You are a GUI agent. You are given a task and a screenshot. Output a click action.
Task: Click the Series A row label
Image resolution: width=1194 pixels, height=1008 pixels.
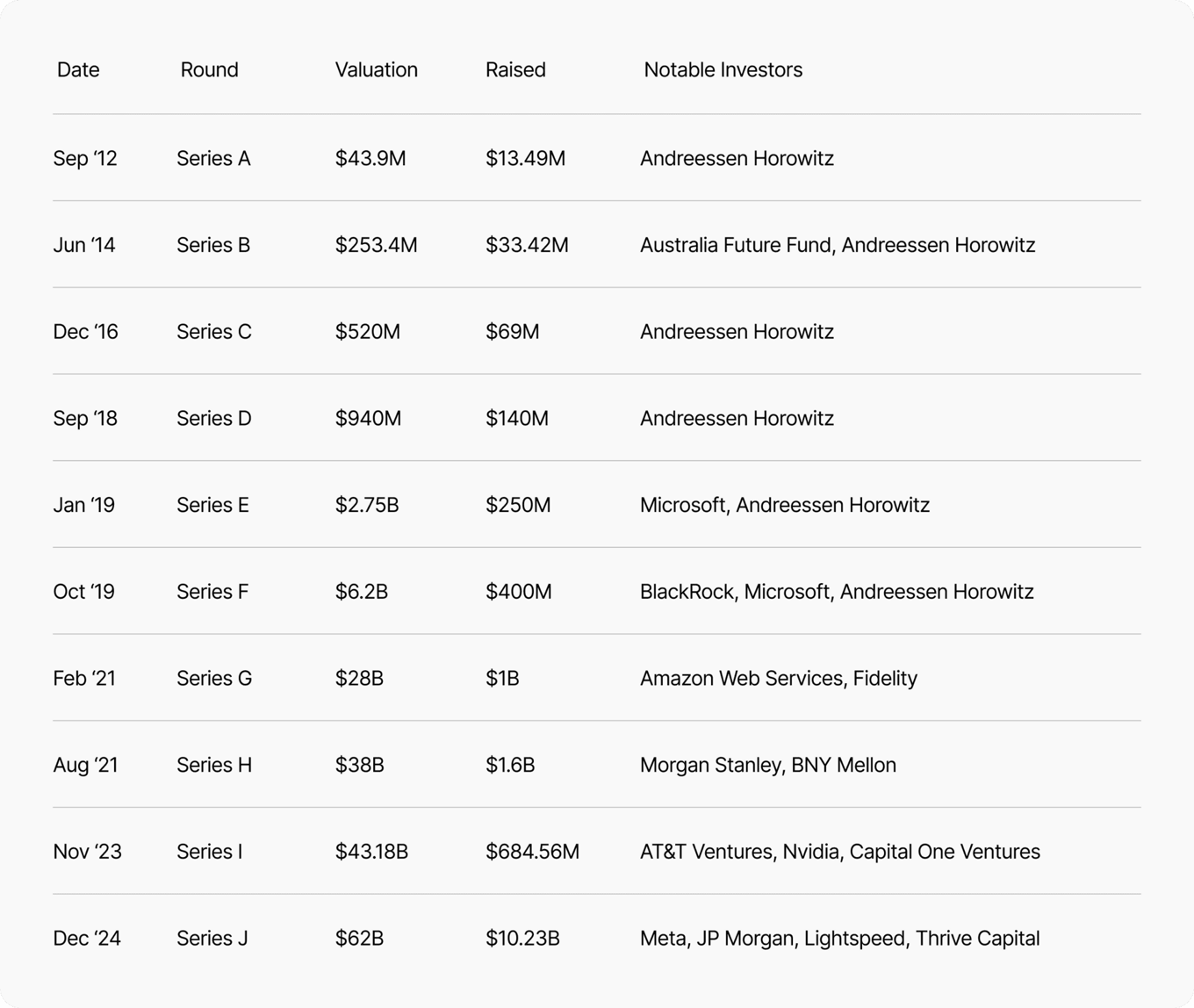pos(213,159)
